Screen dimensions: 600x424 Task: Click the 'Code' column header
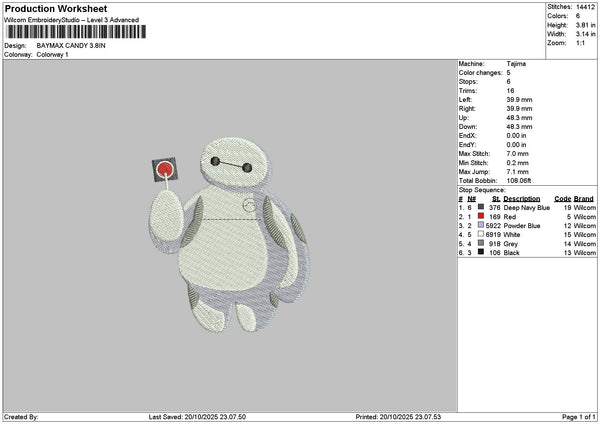(x=562, y=199)
